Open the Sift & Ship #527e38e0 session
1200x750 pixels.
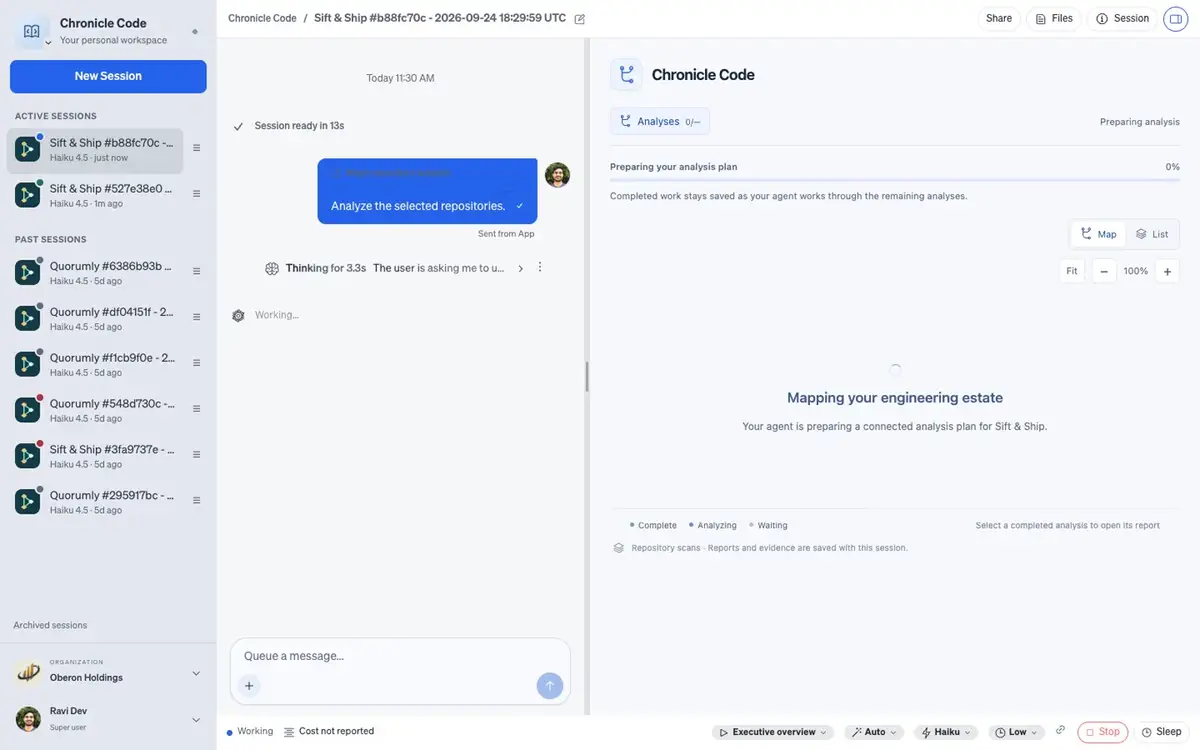[95, 195]
